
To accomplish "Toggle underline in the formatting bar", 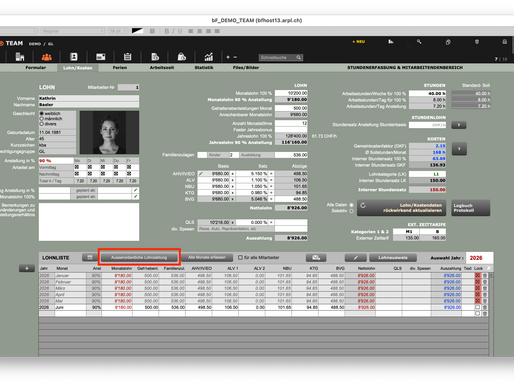I will tap(180, 31).
